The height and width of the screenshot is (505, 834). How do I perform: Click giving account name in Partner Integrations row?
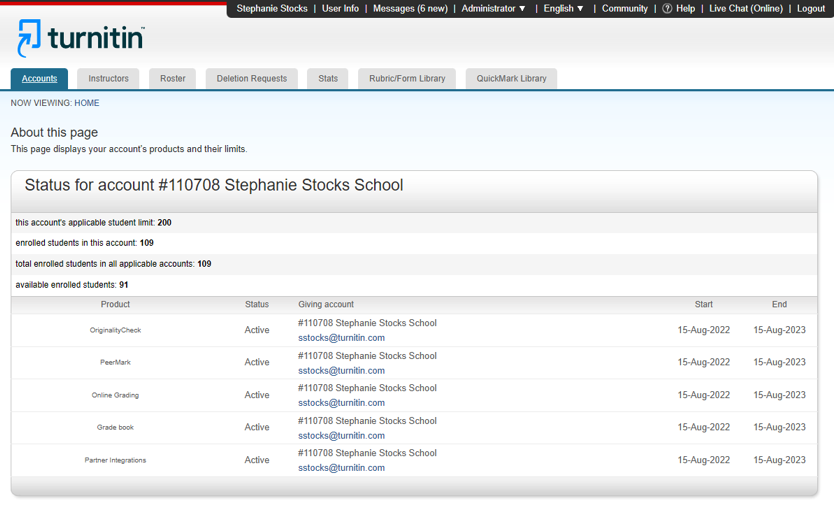(367, 453)
